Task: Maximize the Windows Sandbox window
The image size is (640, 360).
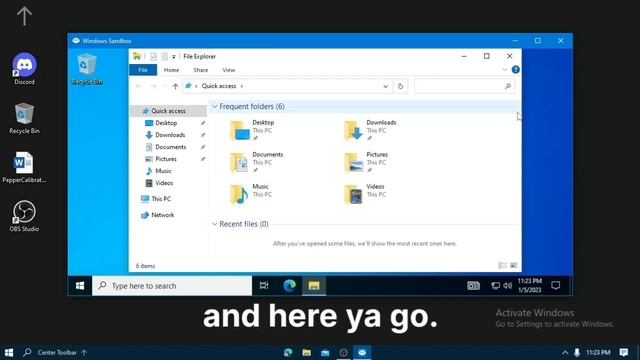Action: pyautogui.click(x=538, y=41)
